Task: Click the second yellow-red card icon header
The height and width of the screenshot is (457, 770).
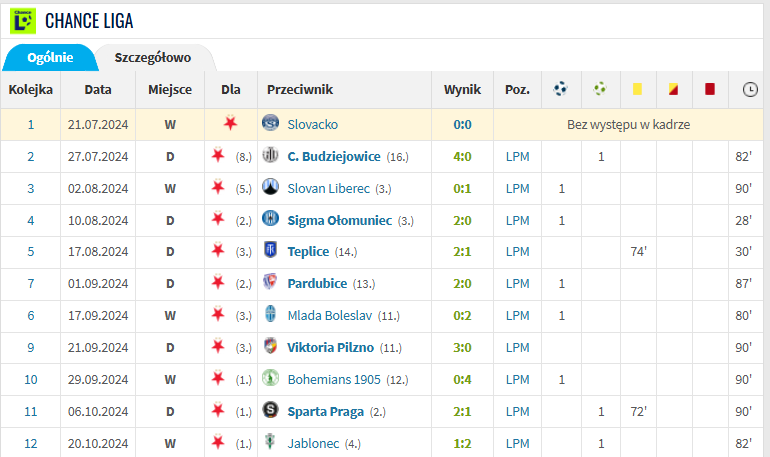Action: click(673, 89)
